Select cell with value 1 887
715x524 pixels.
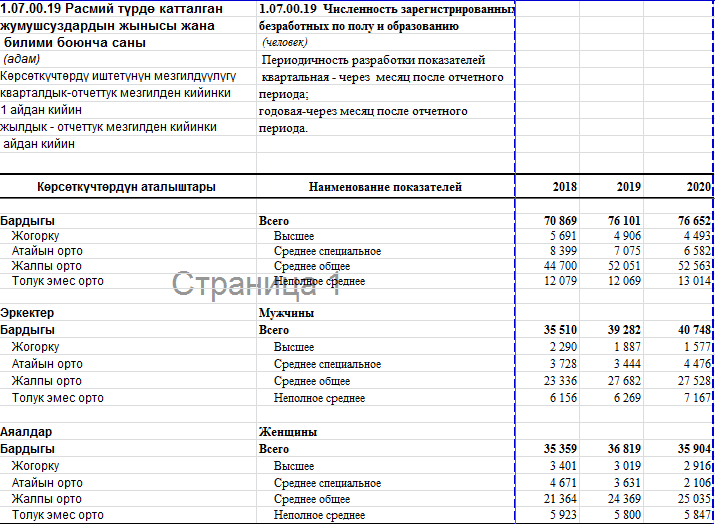tap(611, 347)
